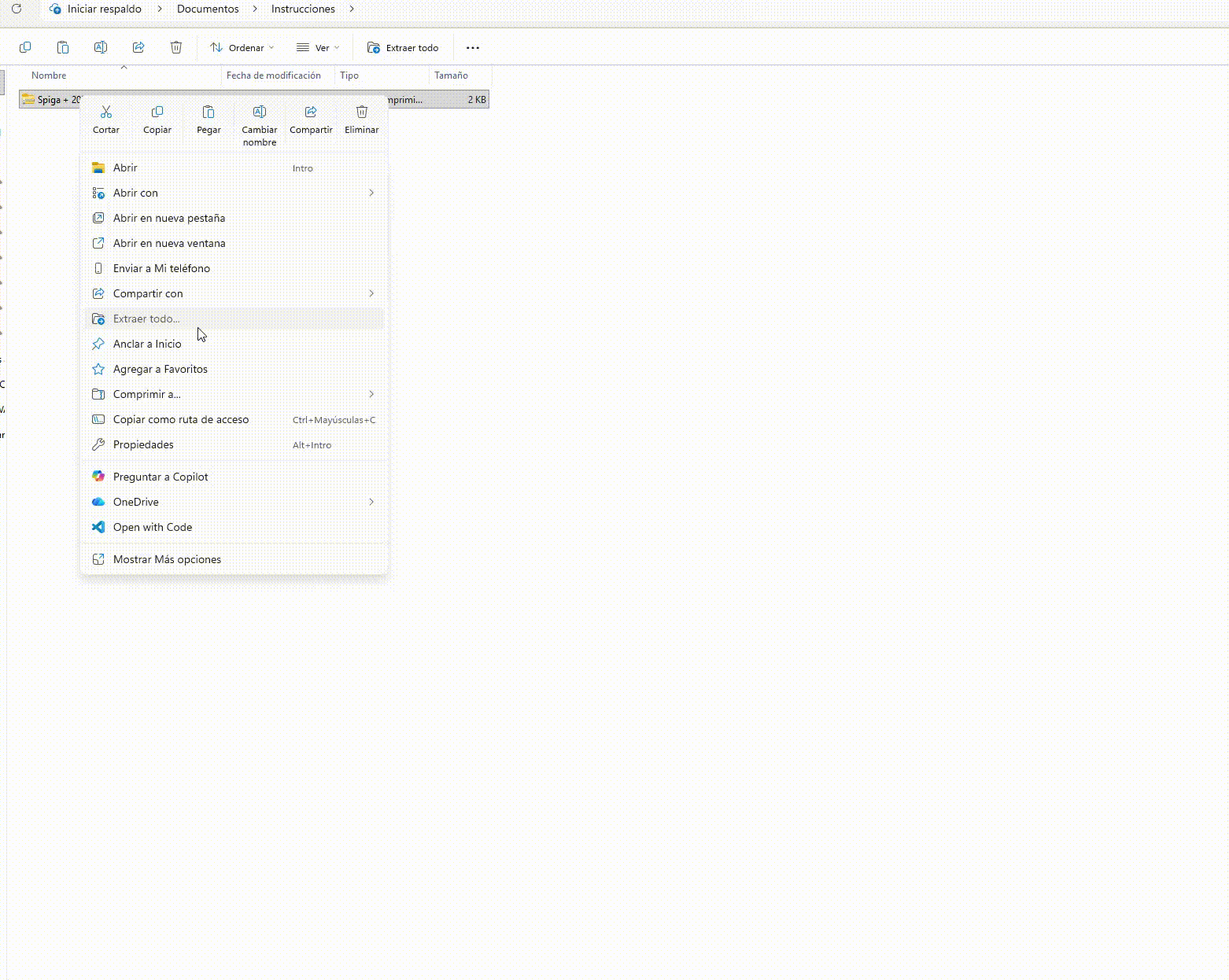Click the toolbar paste clipboard icon
Image resolution: width=1229 pixels, height=980 pixels.
tap(63, 48)
